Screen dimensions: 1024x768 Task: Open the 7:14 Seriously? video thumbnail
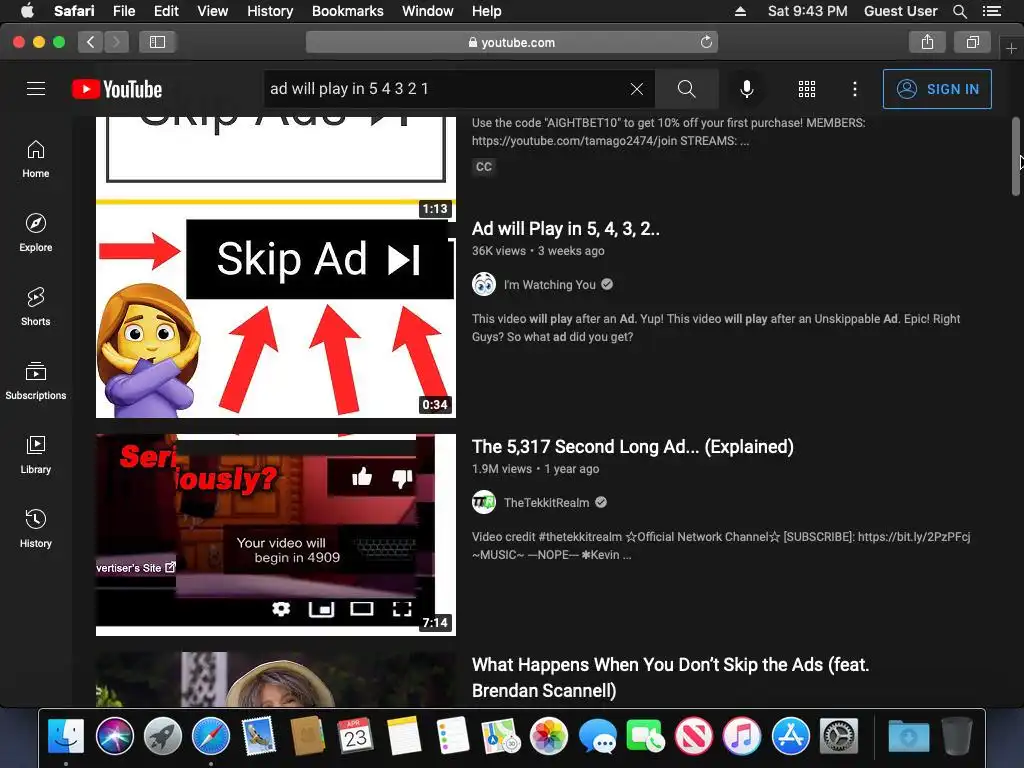[276, 535]
